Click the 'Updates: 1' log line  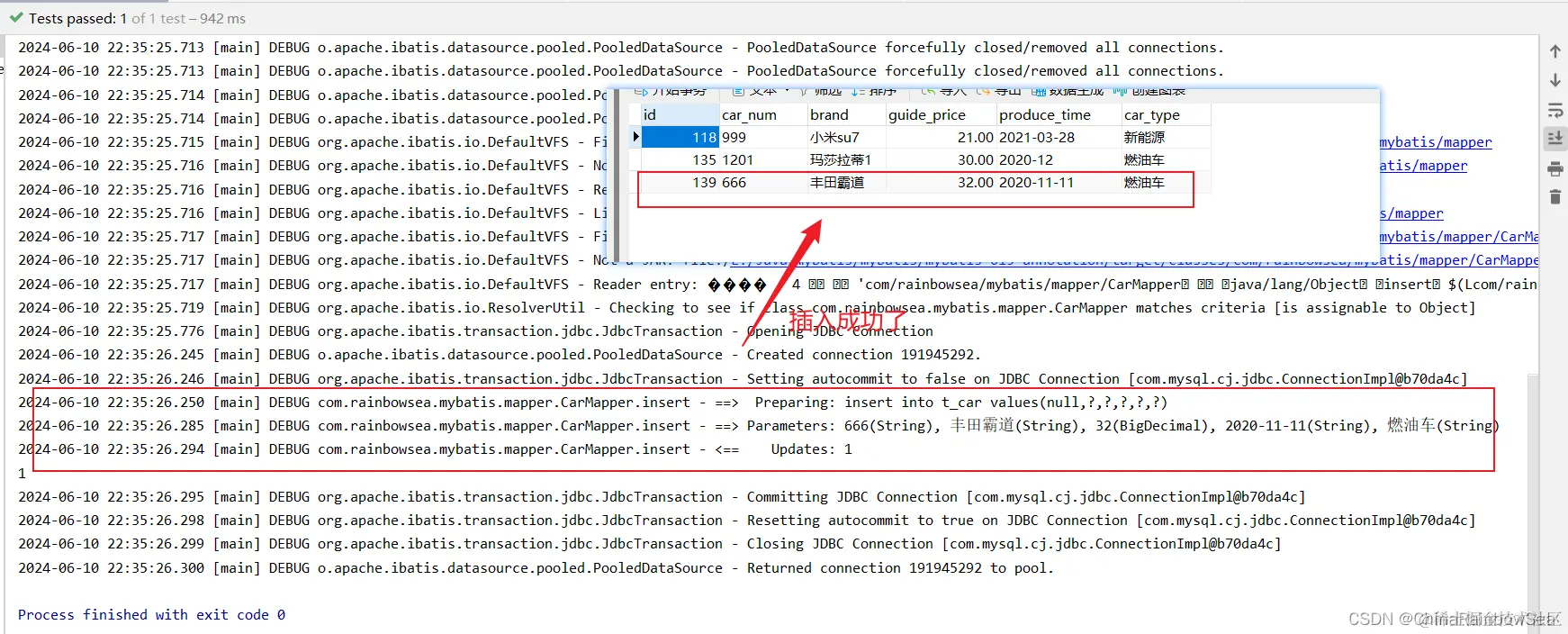(435, 449)
